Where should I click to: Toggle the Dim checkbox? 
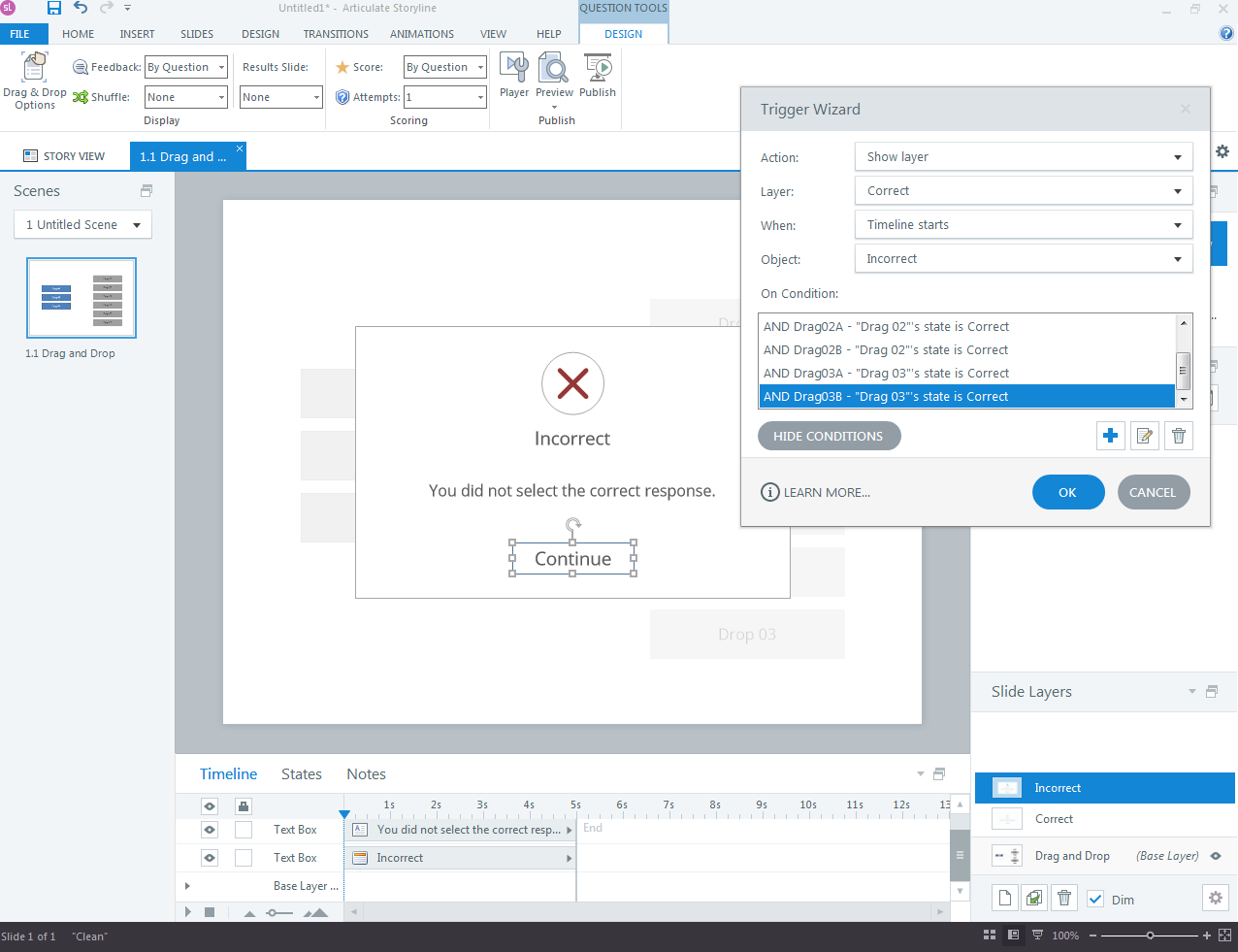point(1095,900)
